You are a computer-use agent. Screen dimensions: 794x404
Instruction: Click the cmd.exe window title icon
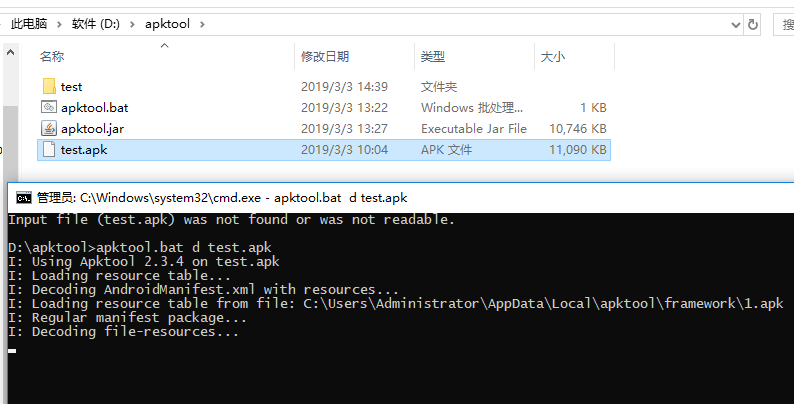(x=24, y=197)
